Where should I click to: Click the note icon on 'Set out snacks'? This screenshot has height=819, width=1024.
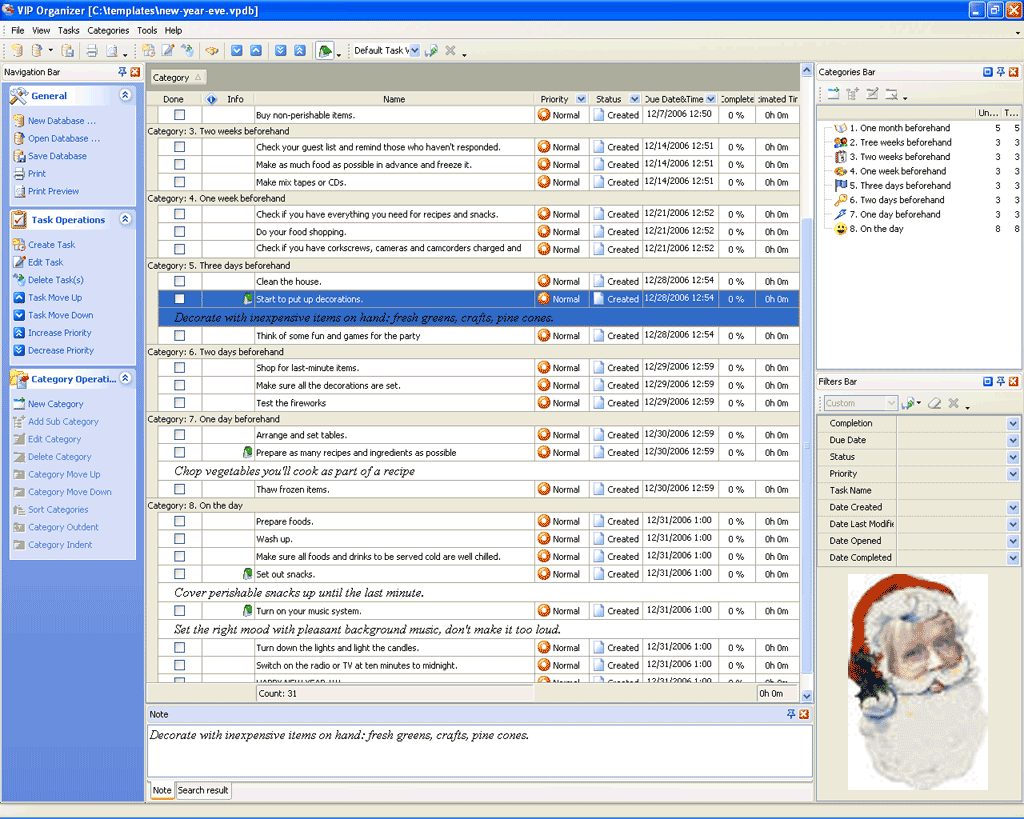coord(247,574)
